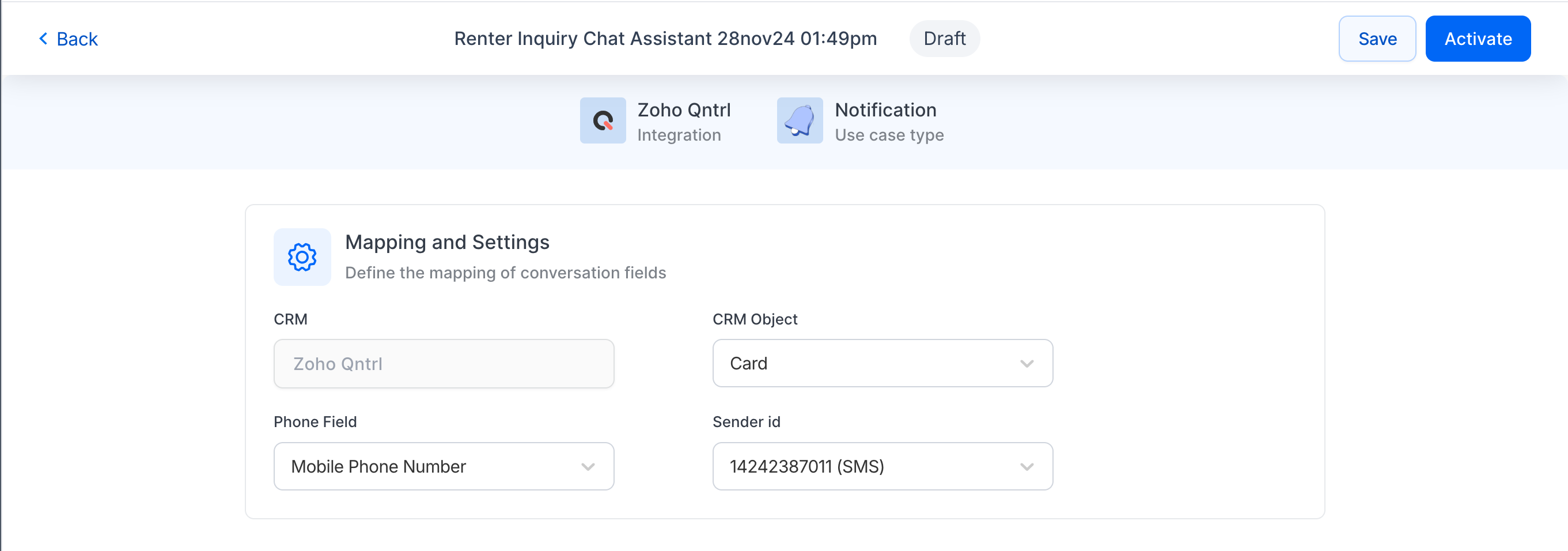Click the 'Phone Field' label
The image size is (1568, 551).
click(x=315, y=422)
